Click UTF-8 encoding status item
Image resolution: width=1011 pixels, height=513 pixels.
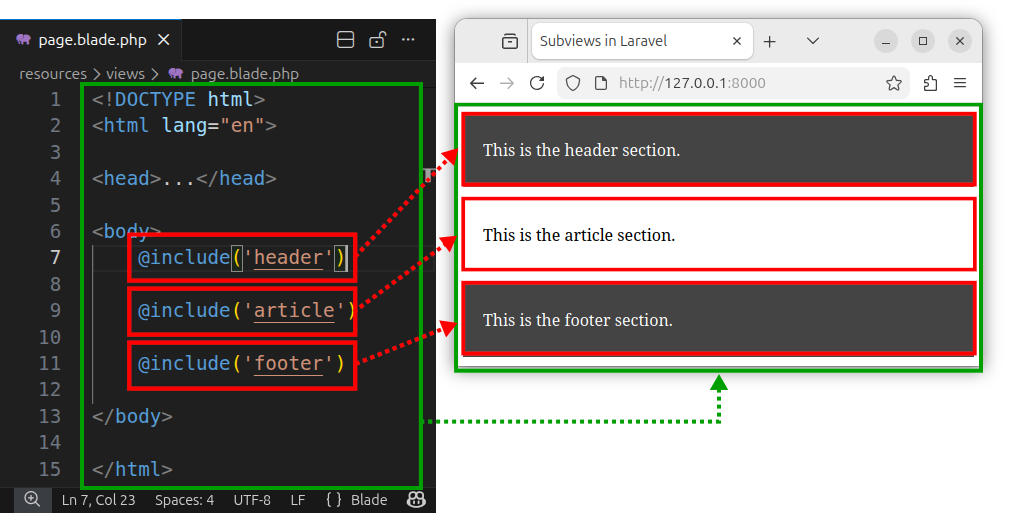point(252,500)
